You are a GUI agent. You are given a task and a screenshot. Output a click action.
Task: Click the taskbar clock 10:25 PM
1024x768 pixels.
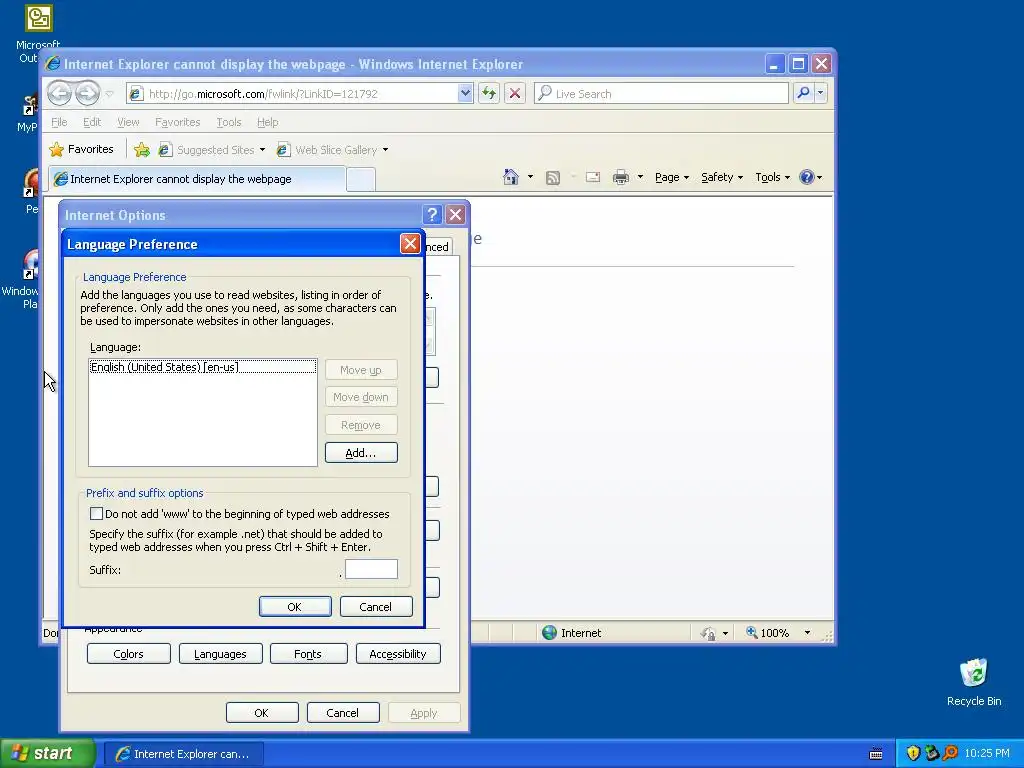(x=987, y=753)
